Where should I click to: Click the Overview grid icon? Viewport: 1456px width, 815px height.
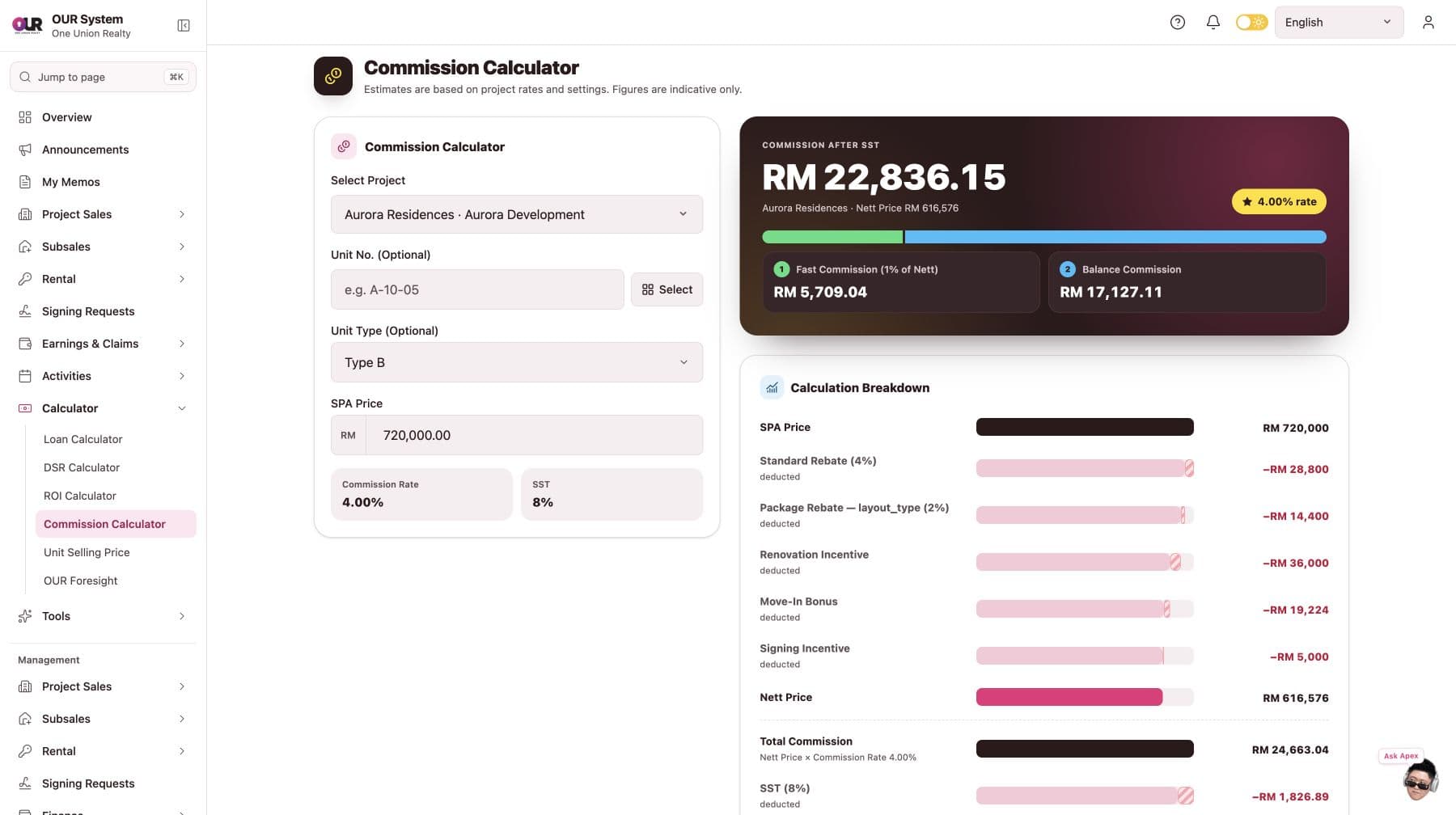coord(25,117)
